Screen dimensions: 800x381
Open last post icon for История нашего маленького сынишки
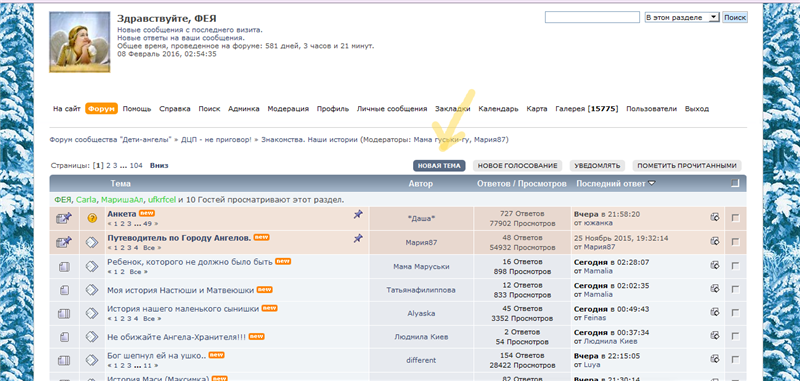715,313
